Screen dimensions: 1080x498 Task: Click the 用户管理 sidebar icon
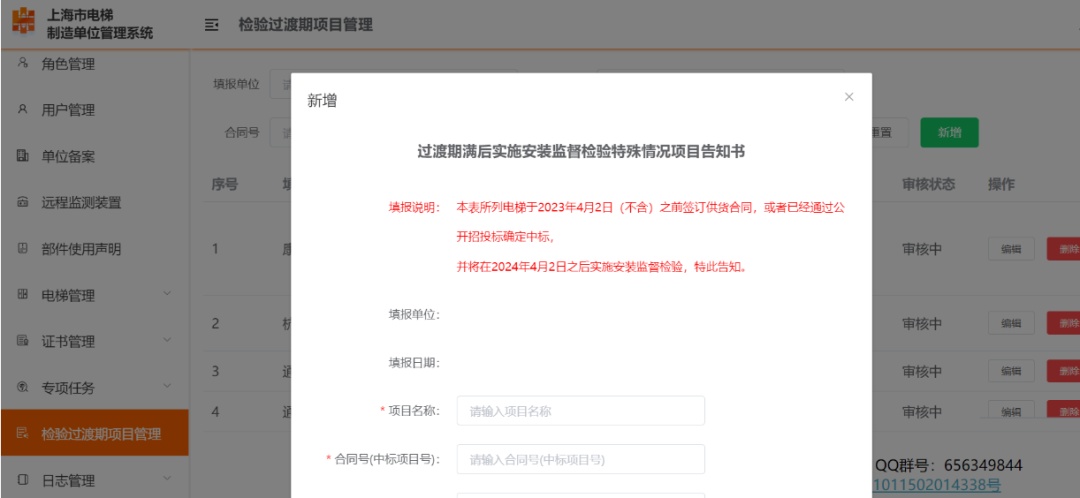coord(23,110)
